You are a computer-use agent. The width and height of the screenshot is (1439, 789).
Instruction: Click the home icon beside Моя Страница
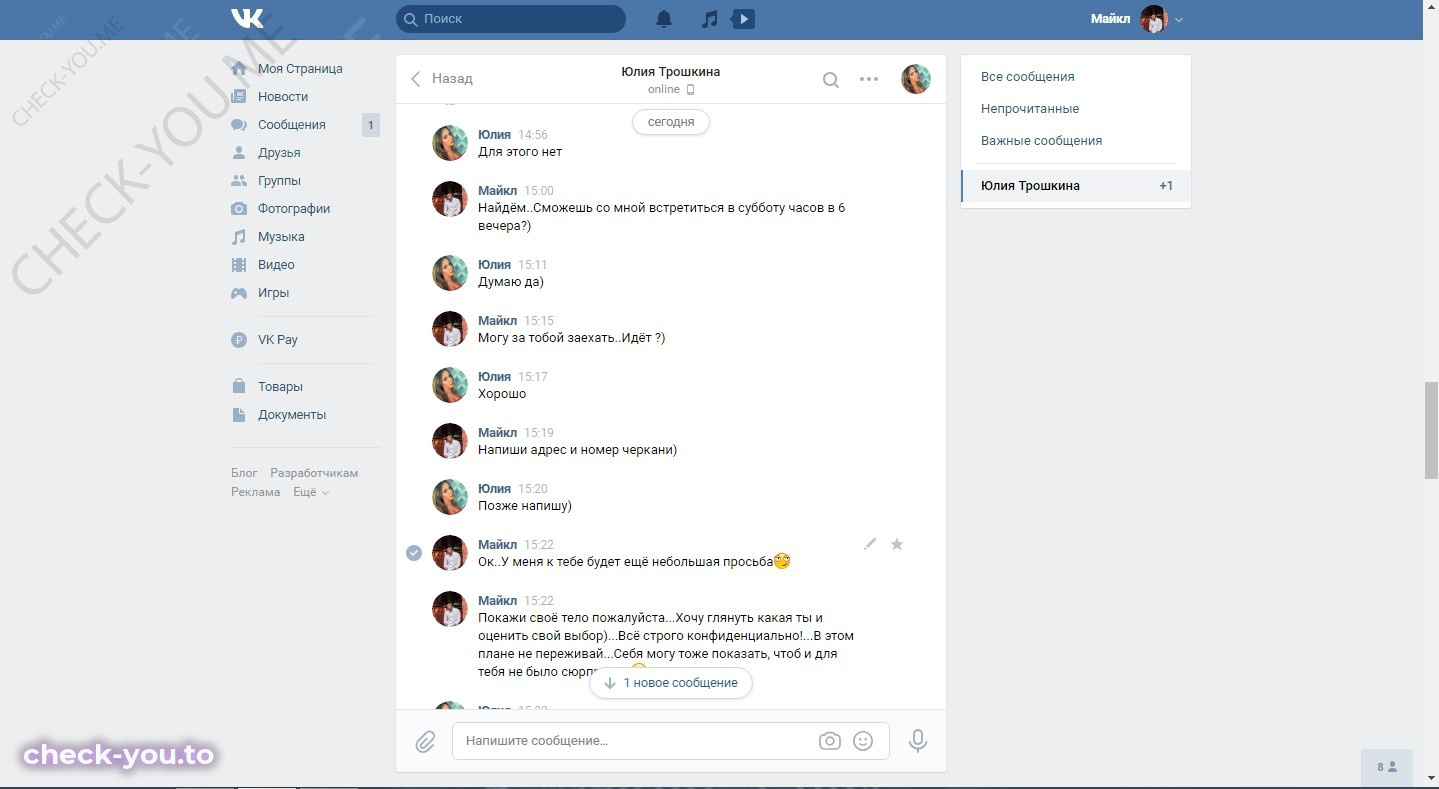tap(239, 69)
